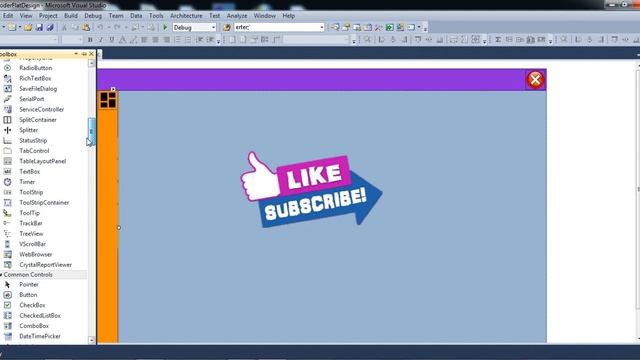
Task: Open the Architecture menu
Action: pos(186,16)
